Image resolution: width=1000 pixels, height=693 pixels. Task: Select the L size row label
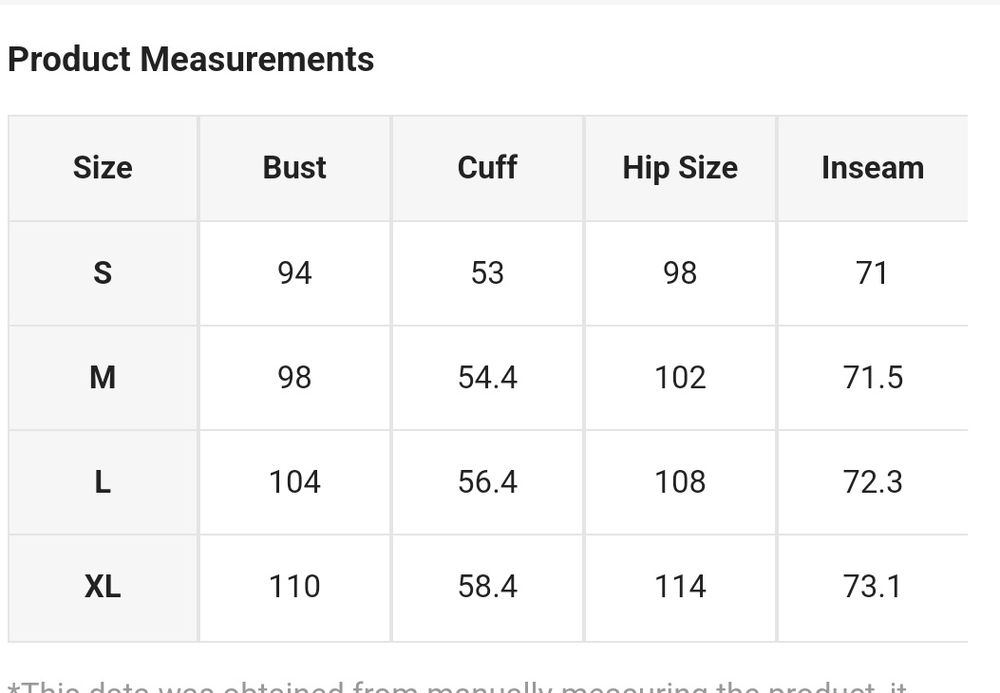pyautogui.click(x=102, y=482)
